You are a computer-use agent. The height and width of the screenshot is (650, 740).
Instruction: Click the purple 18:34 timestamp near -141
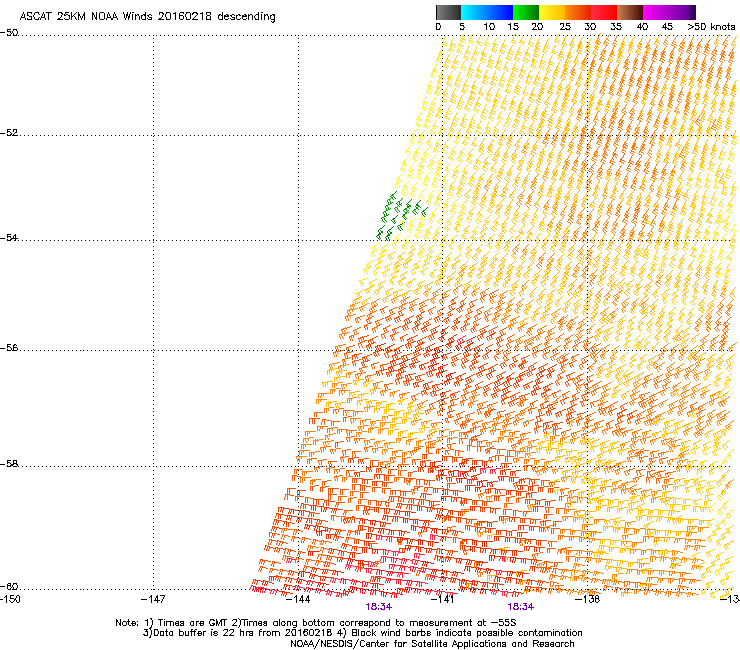click(521, 607)
